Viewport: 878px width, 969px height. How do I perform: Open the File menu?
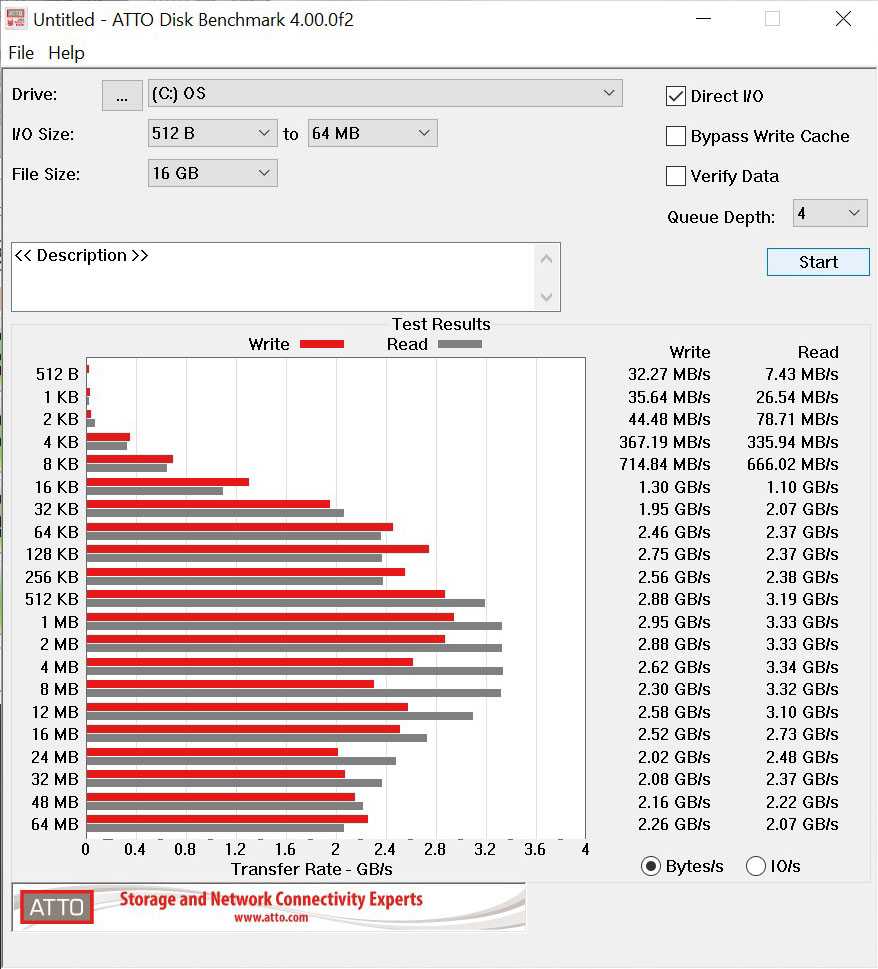point(21,53)
